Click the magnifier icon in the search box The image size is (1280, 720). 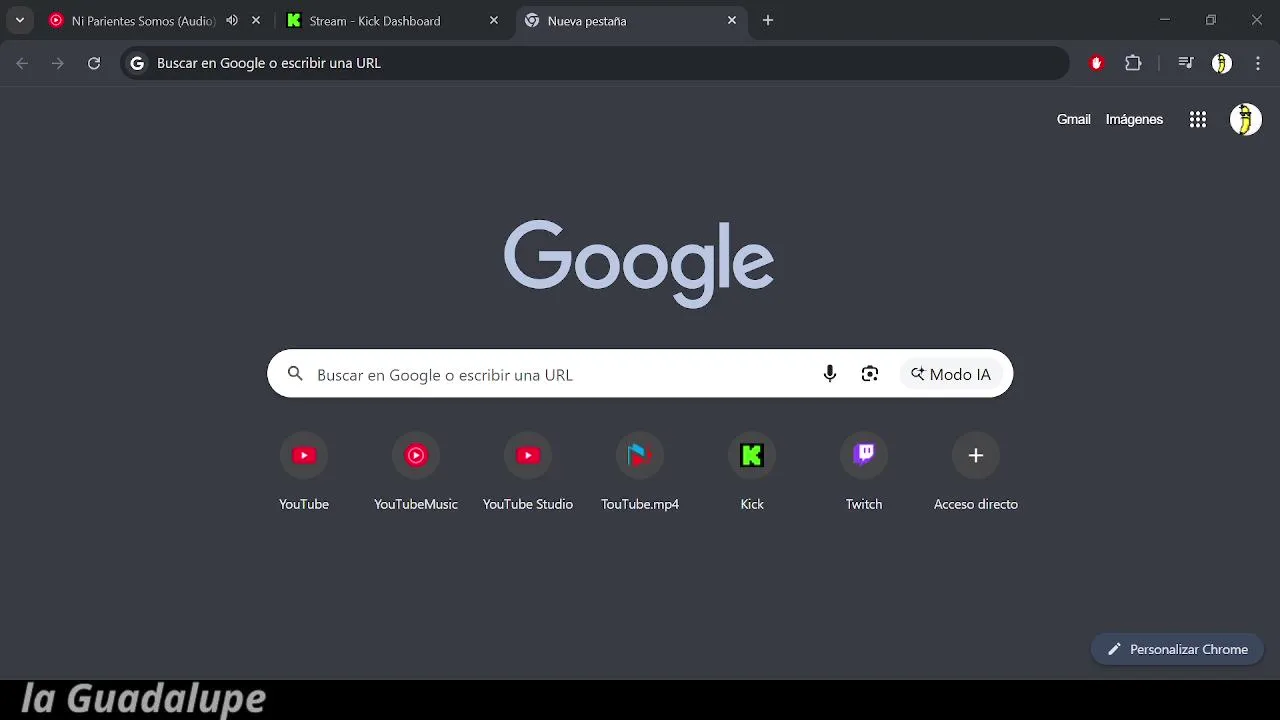pyautogui.click(x=295, y=374)
